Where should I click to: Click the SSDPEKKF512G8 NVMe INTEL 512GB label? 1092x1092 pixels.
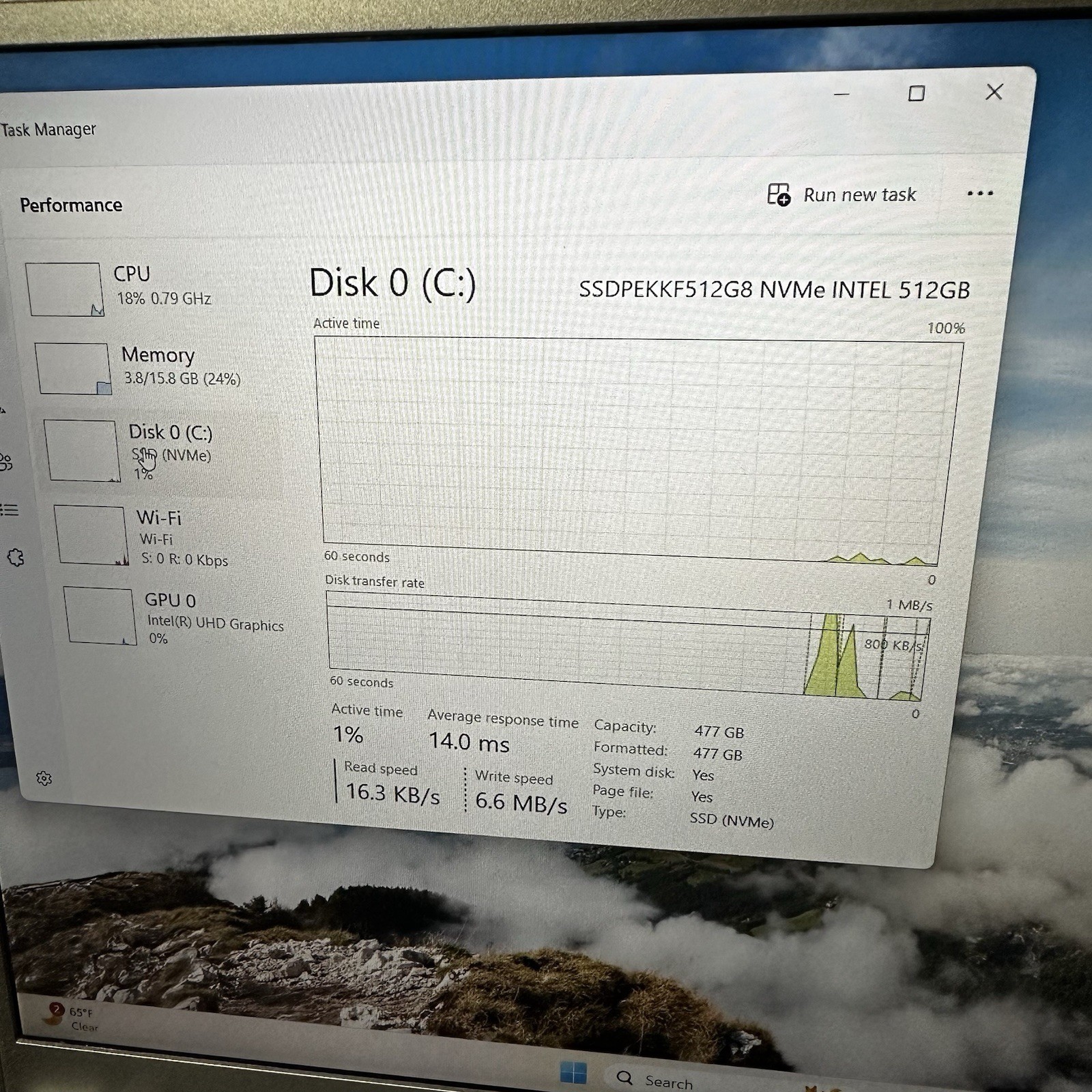pos(774,290)
